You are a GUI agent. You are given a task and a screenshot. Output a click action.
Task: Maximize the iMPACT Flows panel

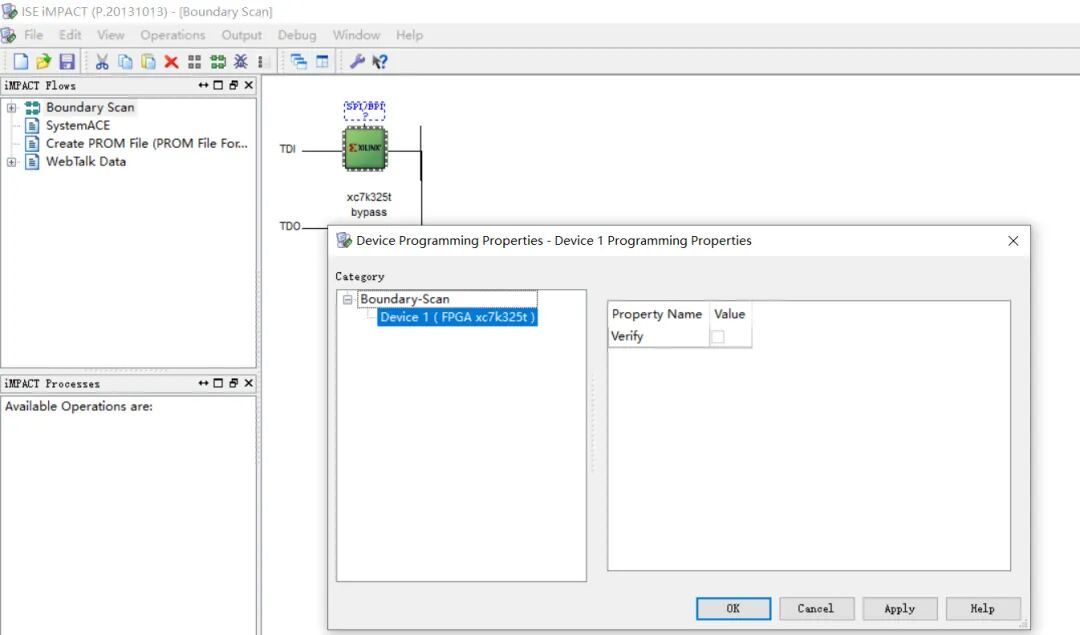coord(218,85)
